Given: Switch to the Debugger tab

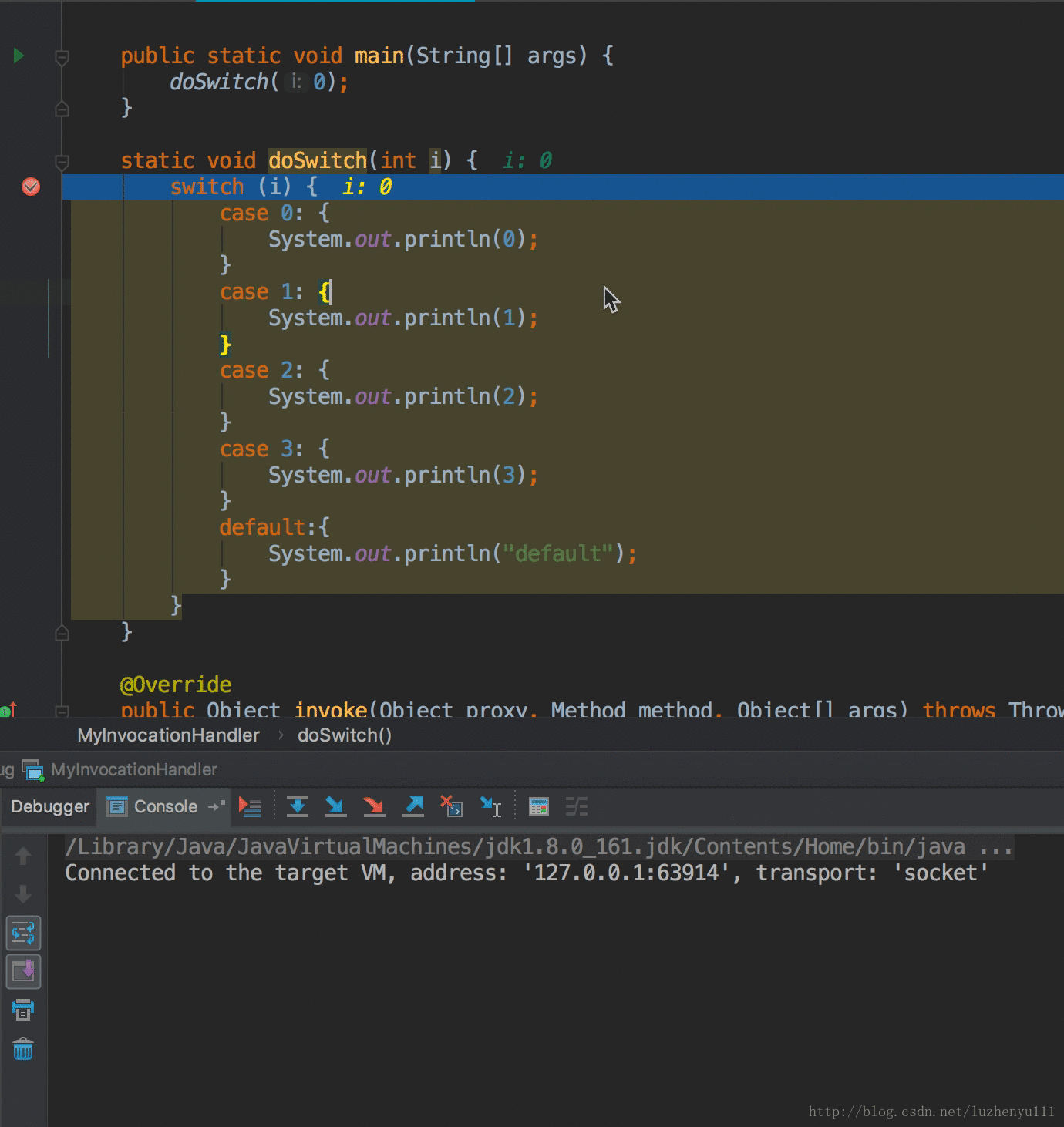Looking at the screenshot, I should [50, 807].
